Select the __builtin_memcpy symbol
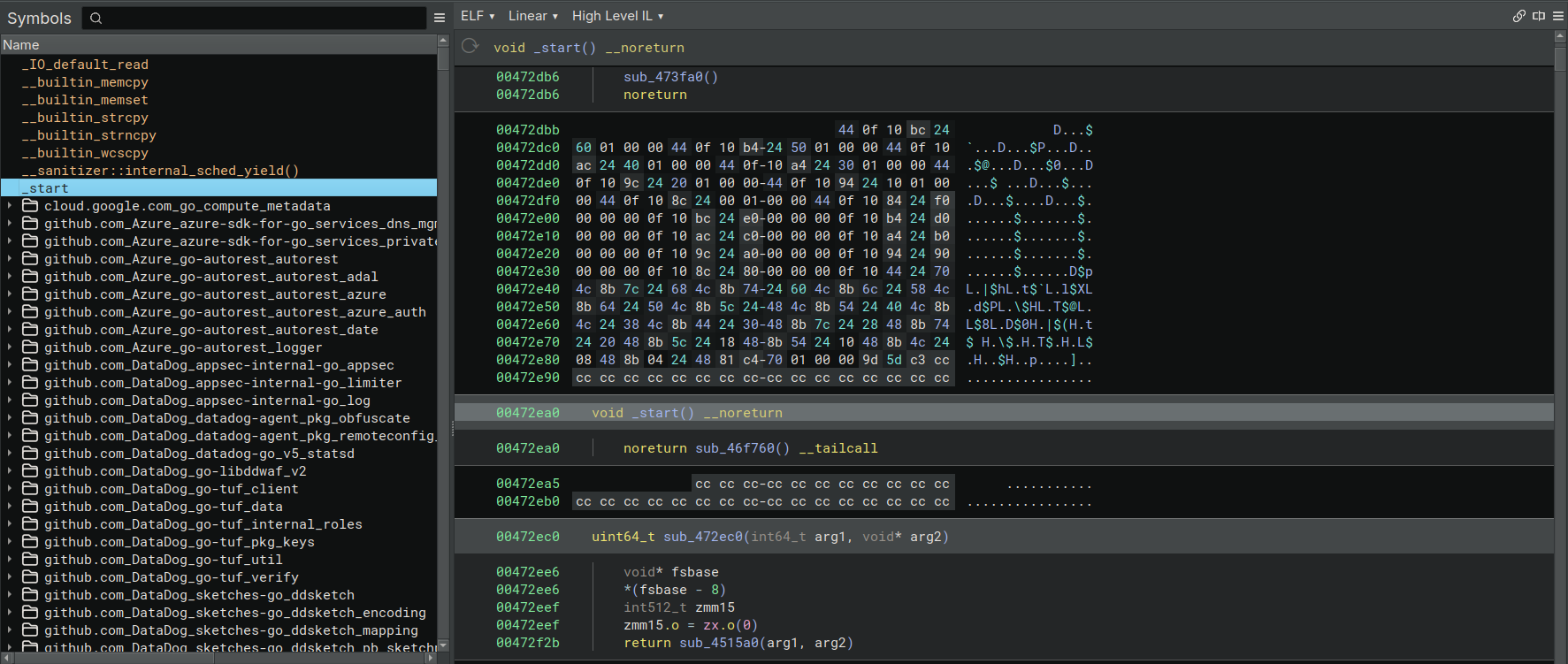This screenshot has width=1568, height=664. click(85, 82)
